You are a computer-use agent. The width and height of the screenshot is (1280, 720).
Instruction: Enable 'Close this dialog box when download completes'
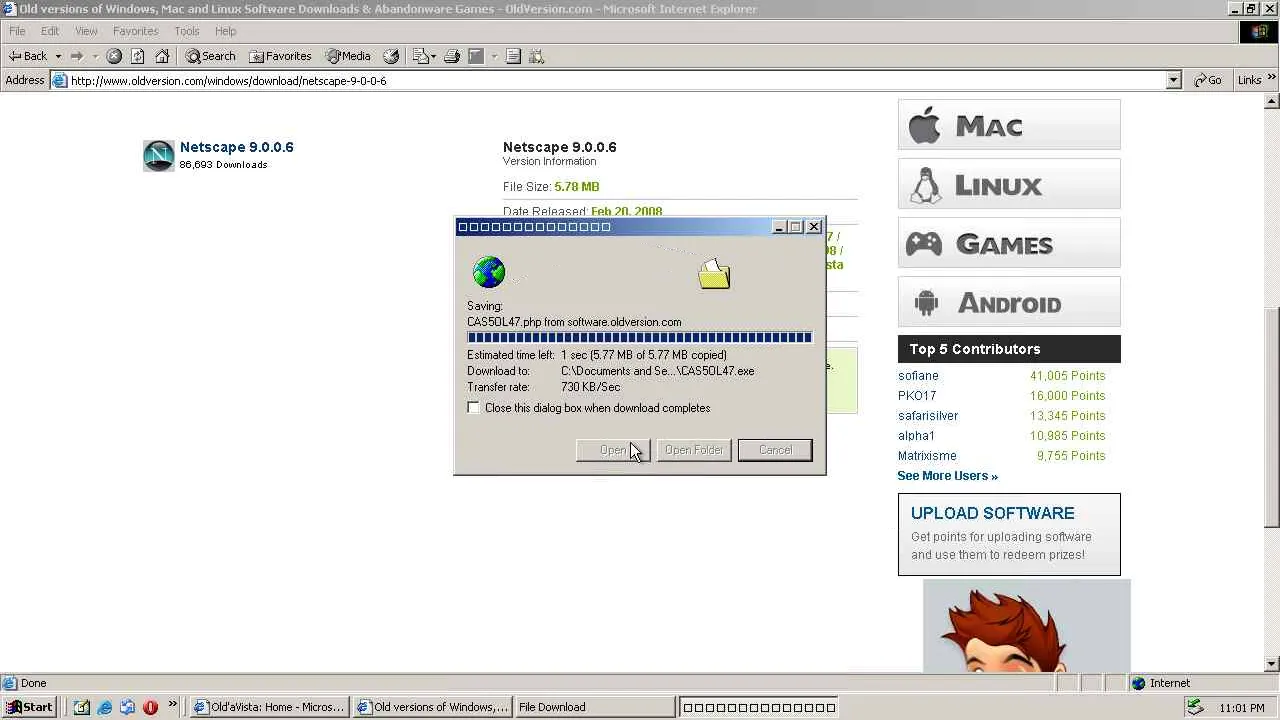[474, 408]
